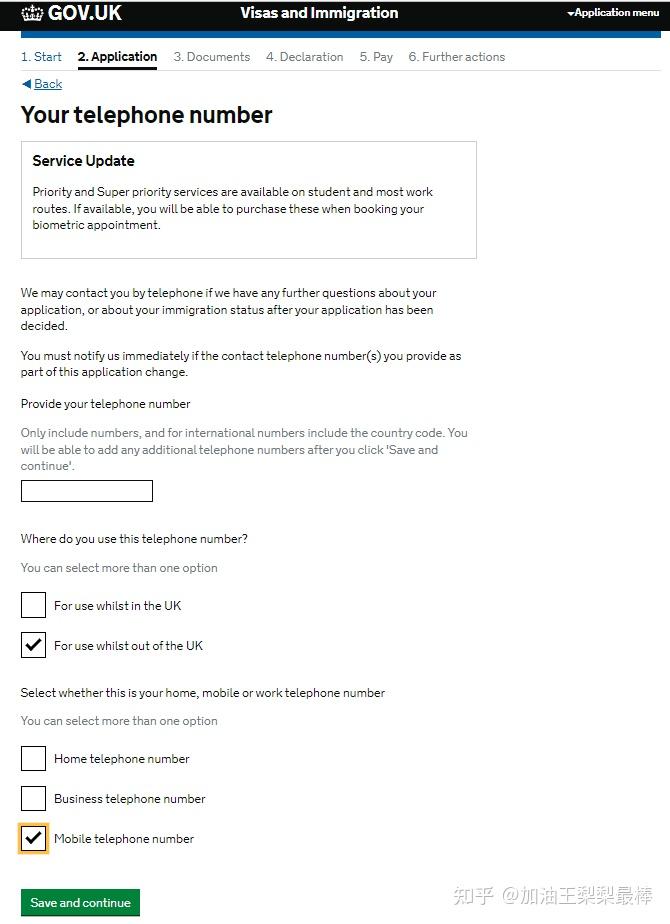Viewport: 670px width, 924px height.
Task: Click the GOV.UK crown logo
Action: [32, 13]
